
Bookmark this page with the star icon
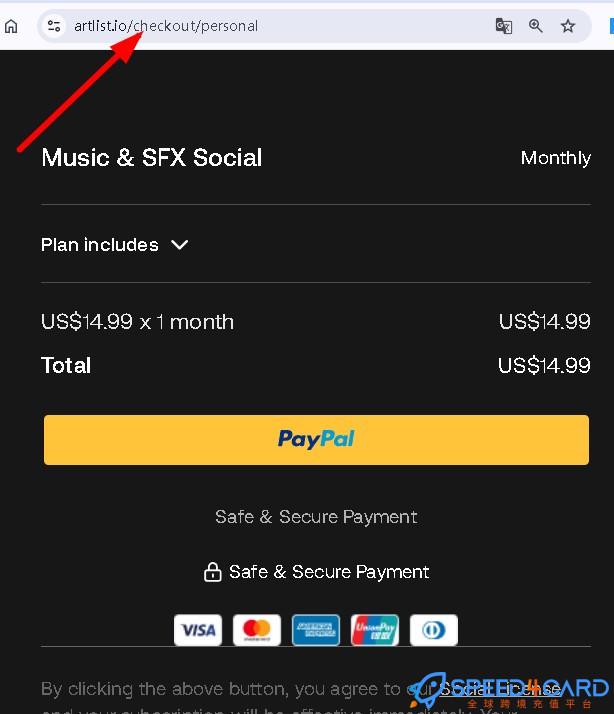(x=568, y=26)
